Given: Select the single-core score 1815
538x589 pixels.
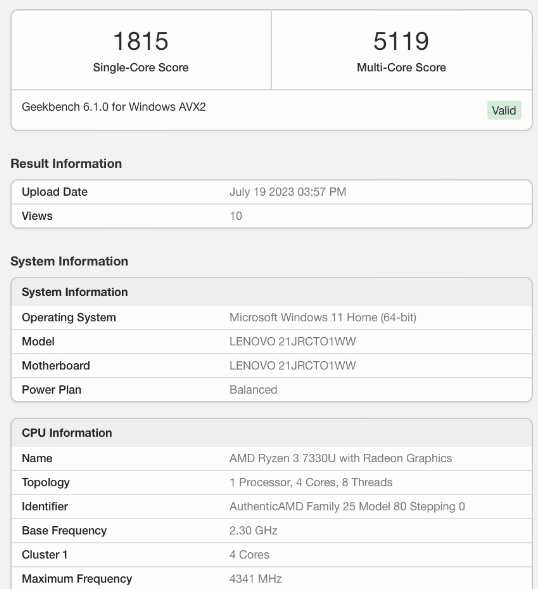Looking at the screenshot, I should (141, 41).
